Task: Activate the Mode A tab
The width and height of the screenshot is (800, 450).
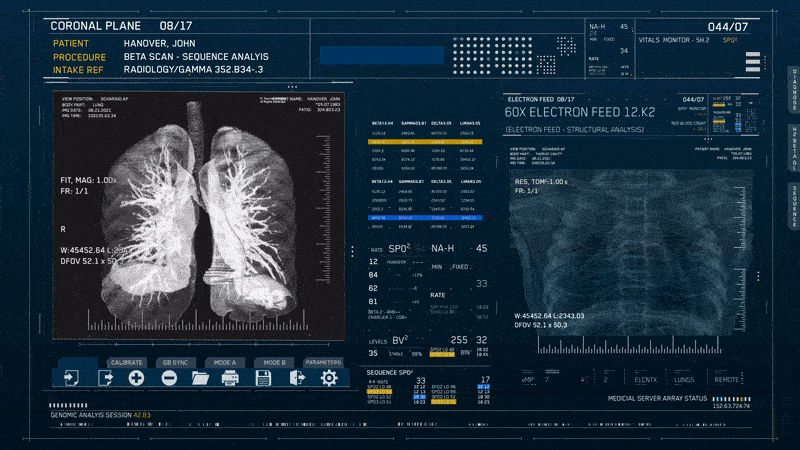Action: point(225,362)
